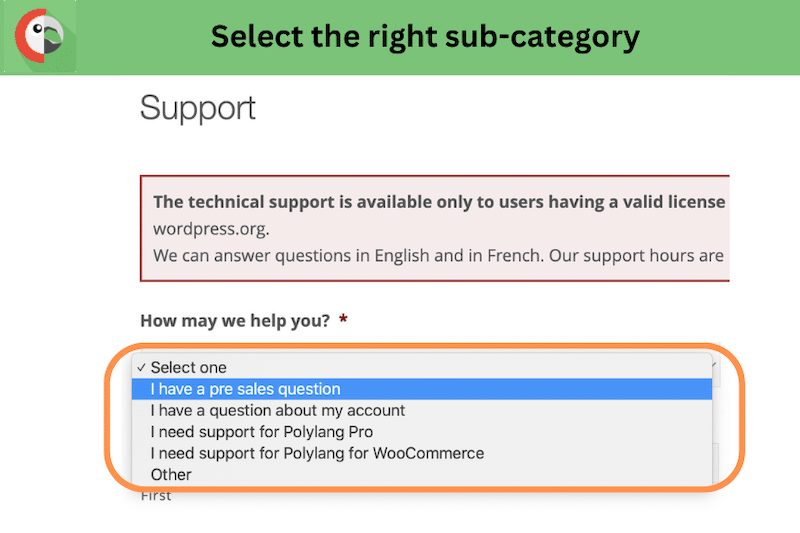Click the 'First' name field label

click(156, 496)
